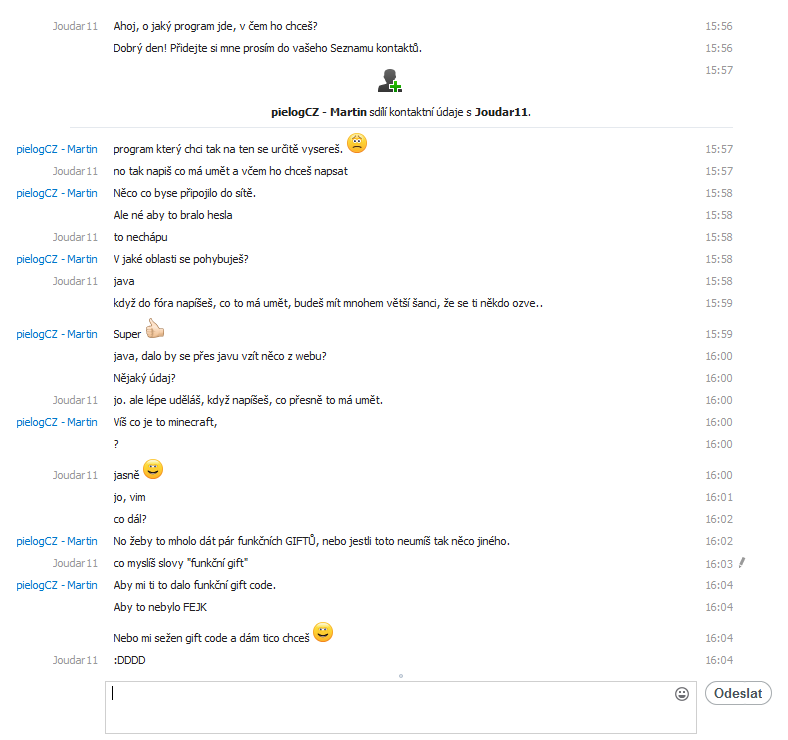Click the smiley emoticon next to "jasně"
788x740 pixels.
click(153, 470)
